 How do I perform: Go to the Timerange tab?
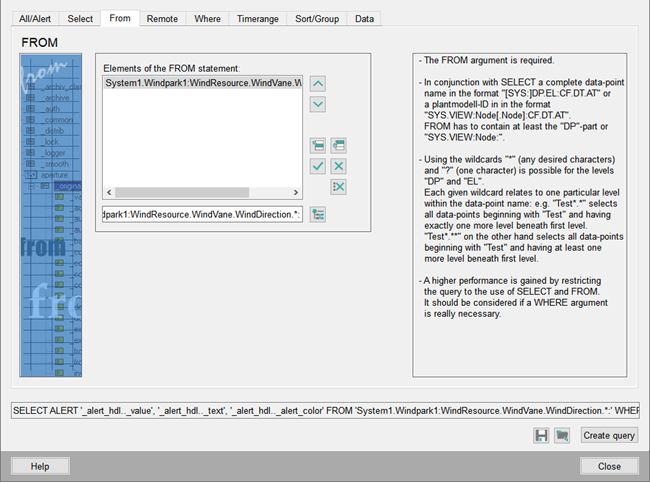tap(258, 19)
